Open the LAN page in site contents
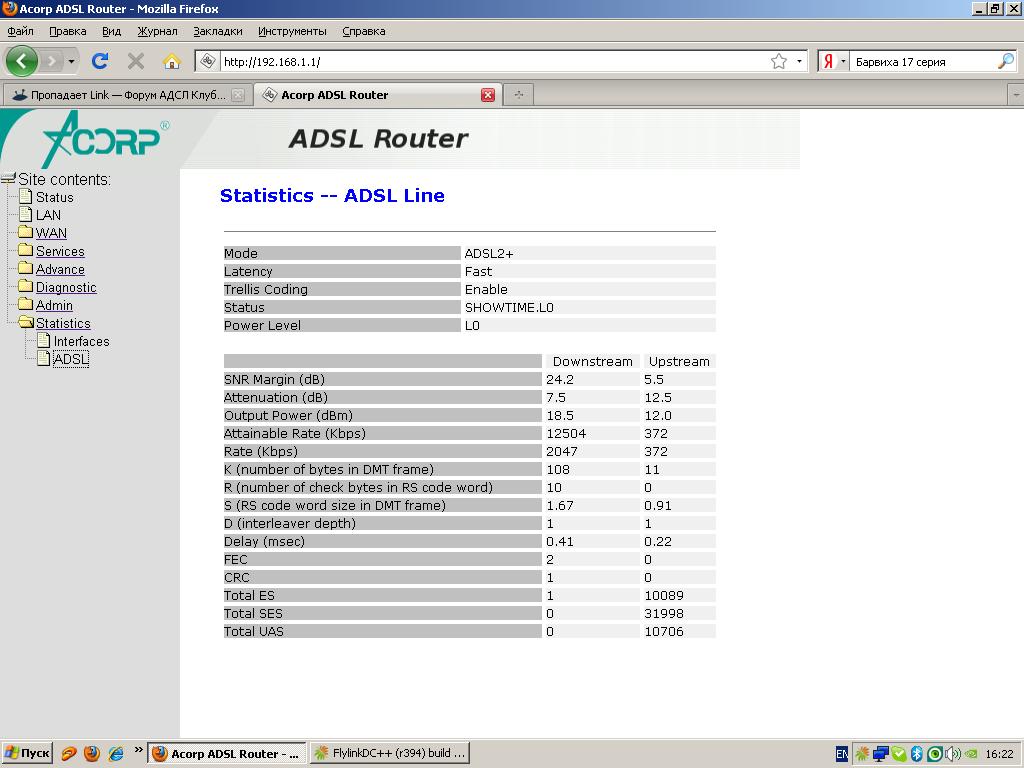The image size is (1024, 768). tap(48, 215)
